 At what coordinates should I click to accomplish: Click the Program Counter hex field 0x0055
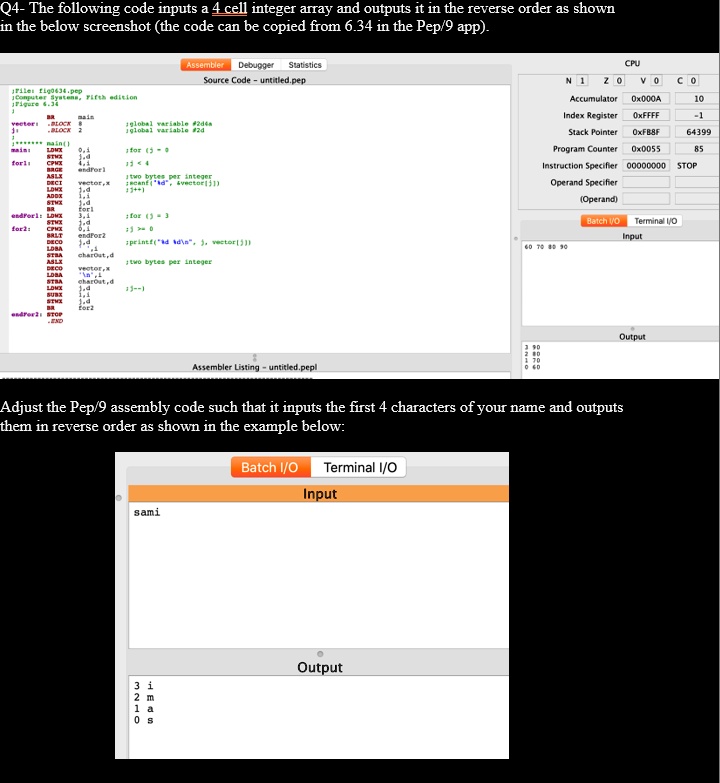[x=646, y=149]
